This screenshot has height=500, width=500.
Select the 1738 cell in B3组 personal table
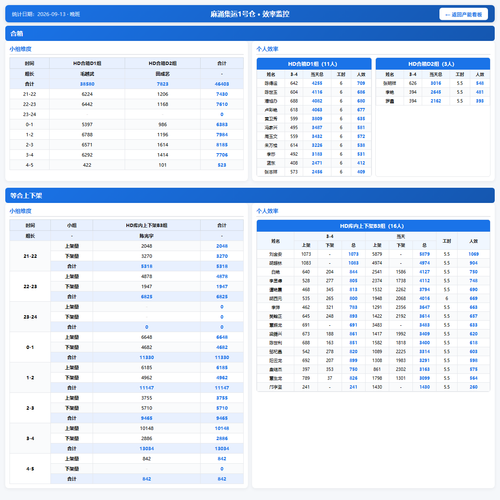(401, 281)
